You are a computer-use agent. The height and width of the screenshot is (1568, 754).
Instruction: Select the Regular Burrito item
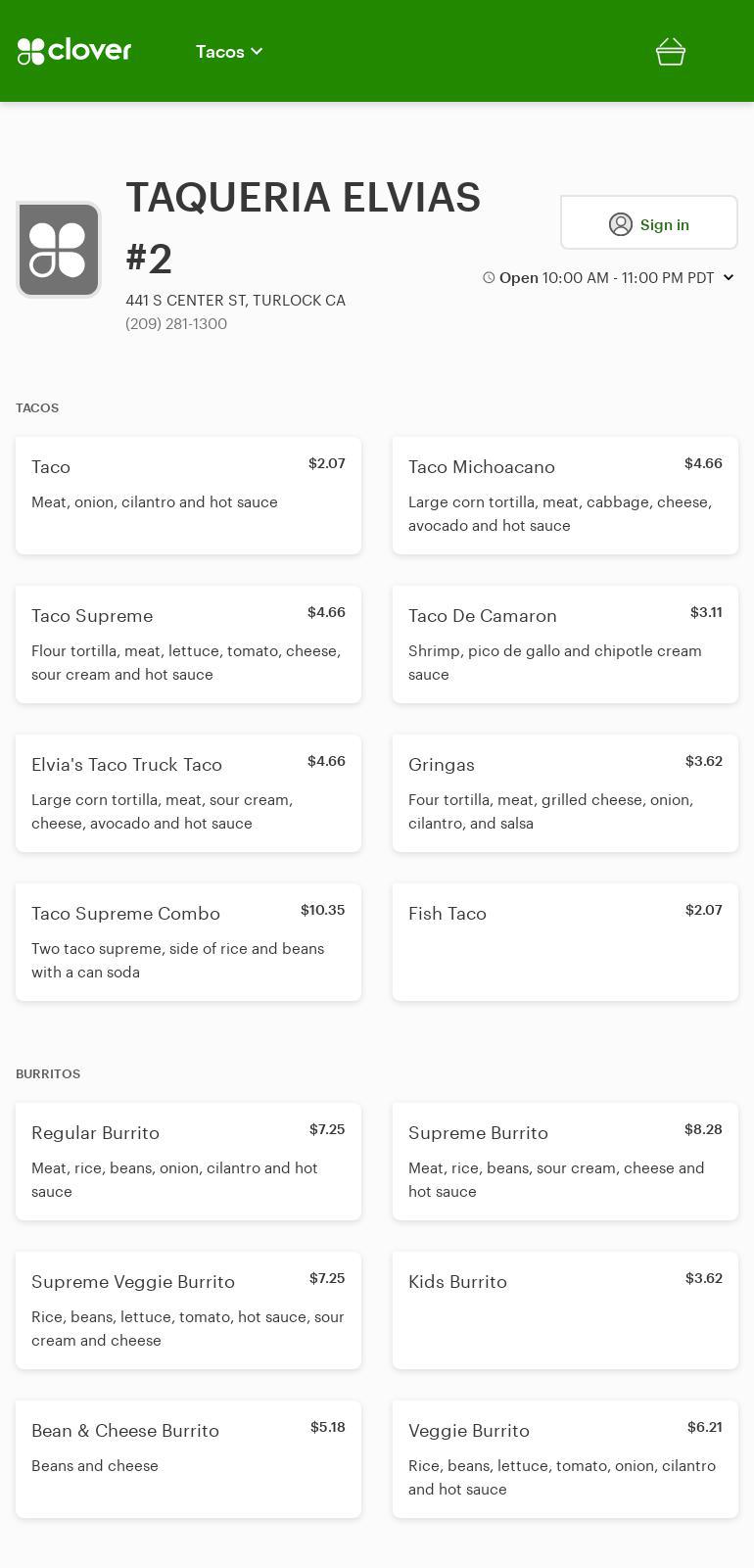pos(188,1162)
